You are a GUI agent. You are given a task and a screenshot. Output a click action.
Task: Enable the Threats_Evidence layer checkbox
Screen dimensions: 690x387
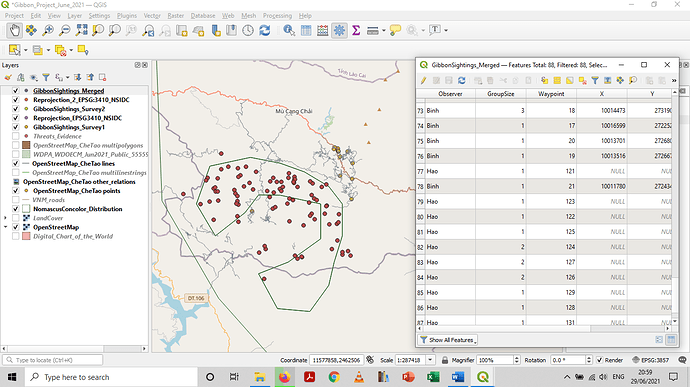coord(15,136)
